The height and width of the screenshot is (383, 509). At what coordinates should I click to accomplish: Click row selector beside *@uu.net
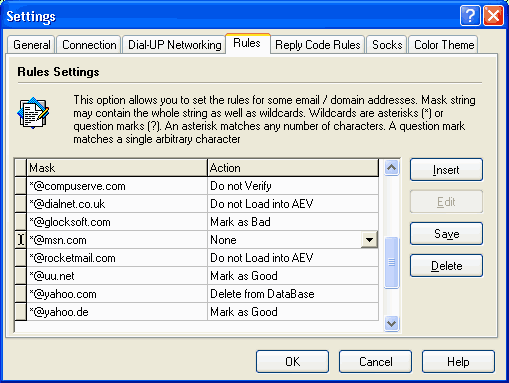point(21,276)
